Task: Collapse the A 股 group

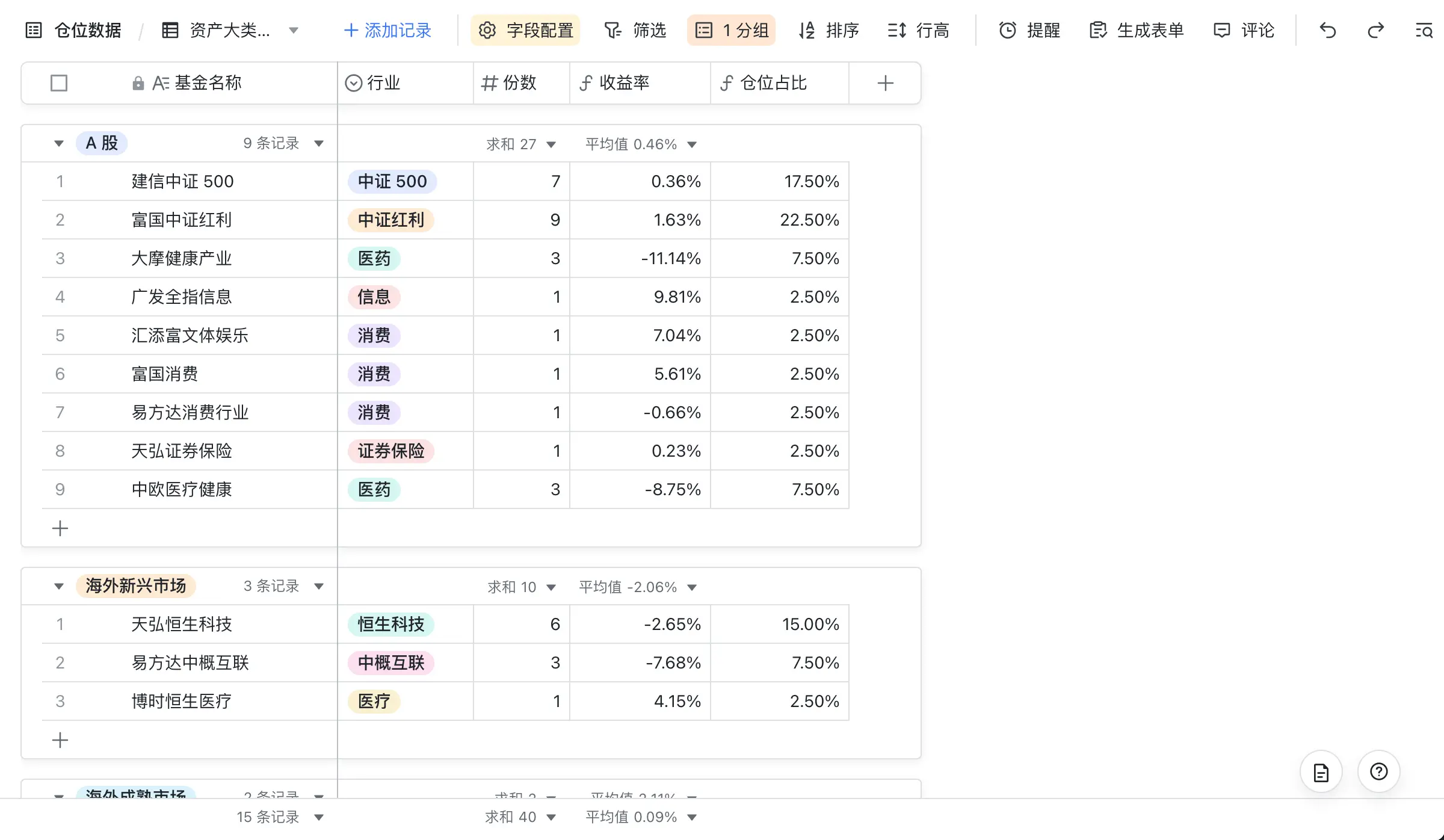Action: coord(58,143)
